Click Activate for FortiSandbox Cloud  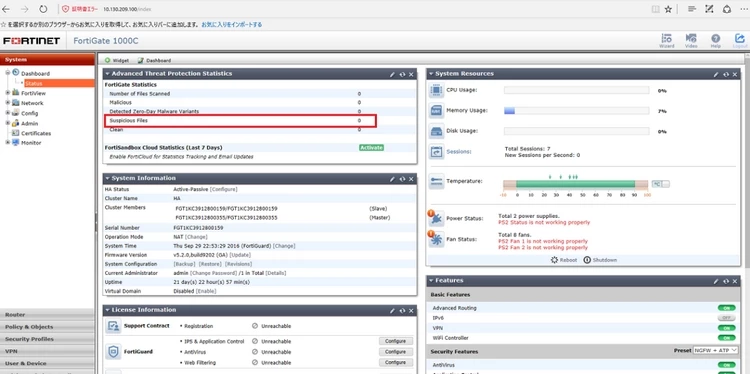[371, 148]
